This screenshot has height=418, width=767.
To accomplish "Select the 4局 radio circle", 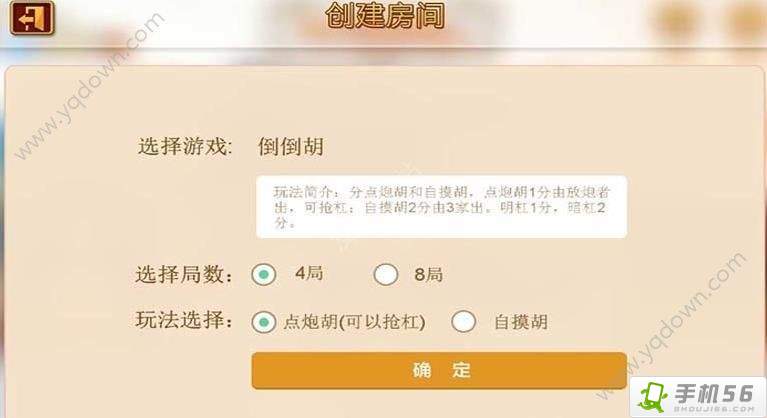I will click(264, 273).
